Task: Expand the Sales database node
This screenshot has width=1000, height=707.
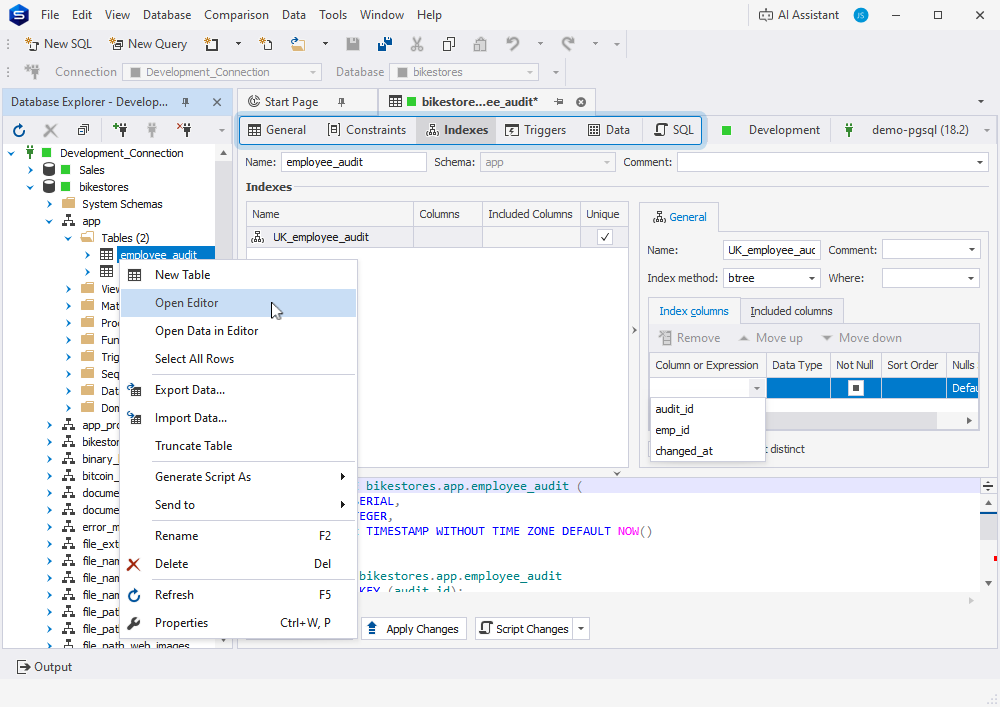Action: click(30, 170)
